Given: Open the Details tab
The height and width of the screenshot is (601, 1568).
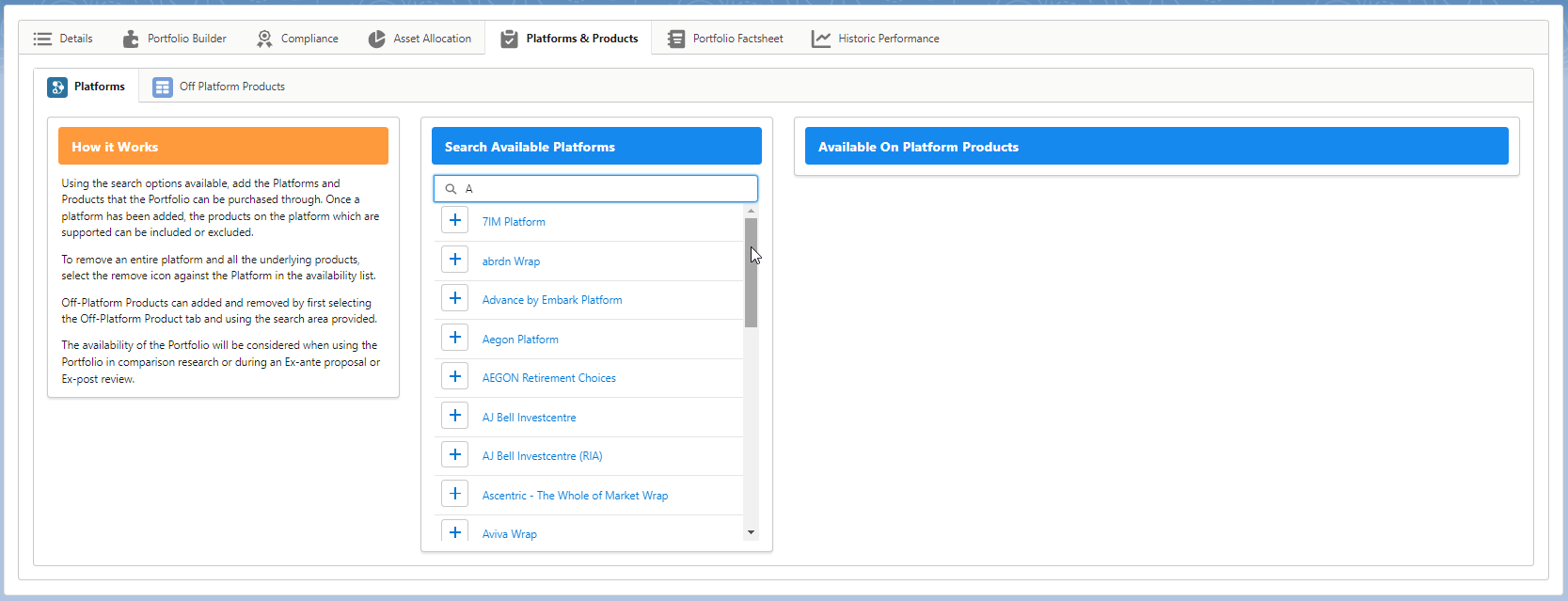Looking at the screenshot, I should click(63, 39).
